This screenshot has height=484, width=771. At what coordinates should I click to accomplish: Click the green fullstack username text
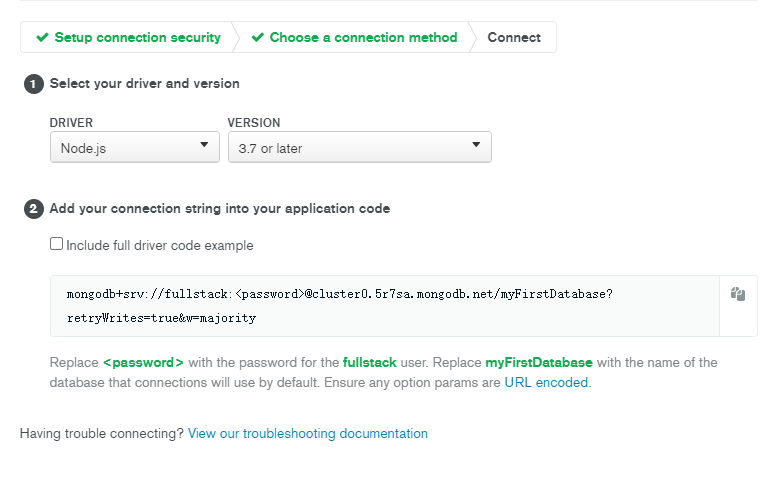tap(370, 363)
